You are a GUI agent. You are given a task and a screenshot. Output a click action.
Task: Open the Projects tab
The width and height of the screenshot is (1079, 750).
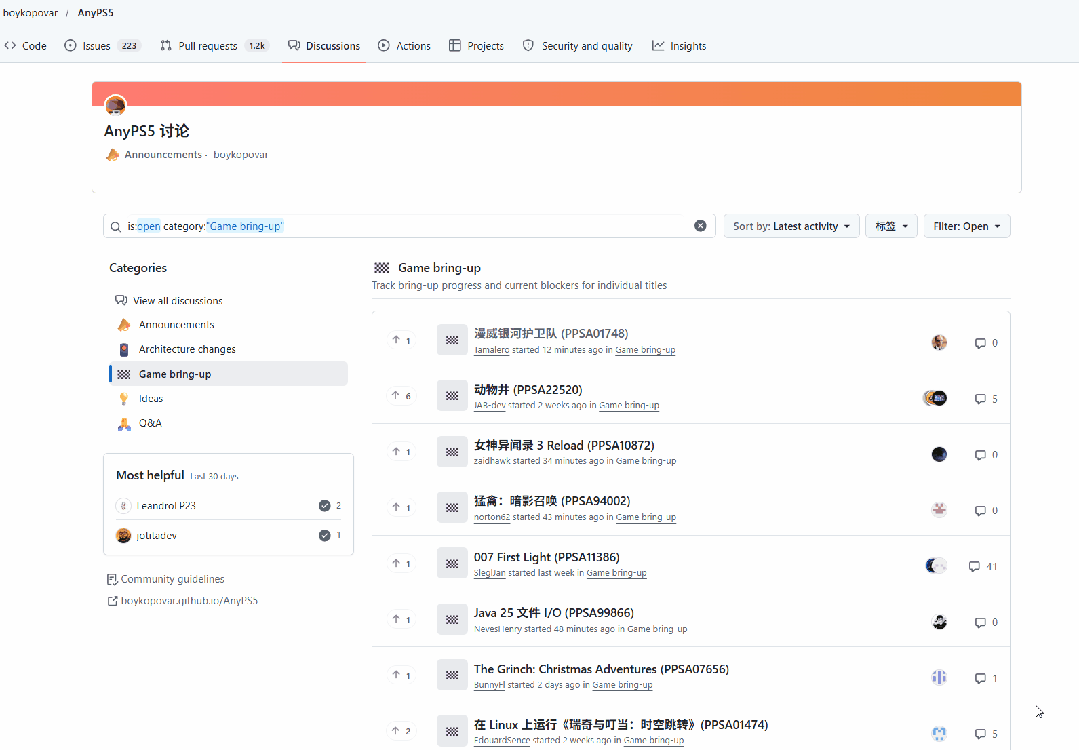coord(476,46)
